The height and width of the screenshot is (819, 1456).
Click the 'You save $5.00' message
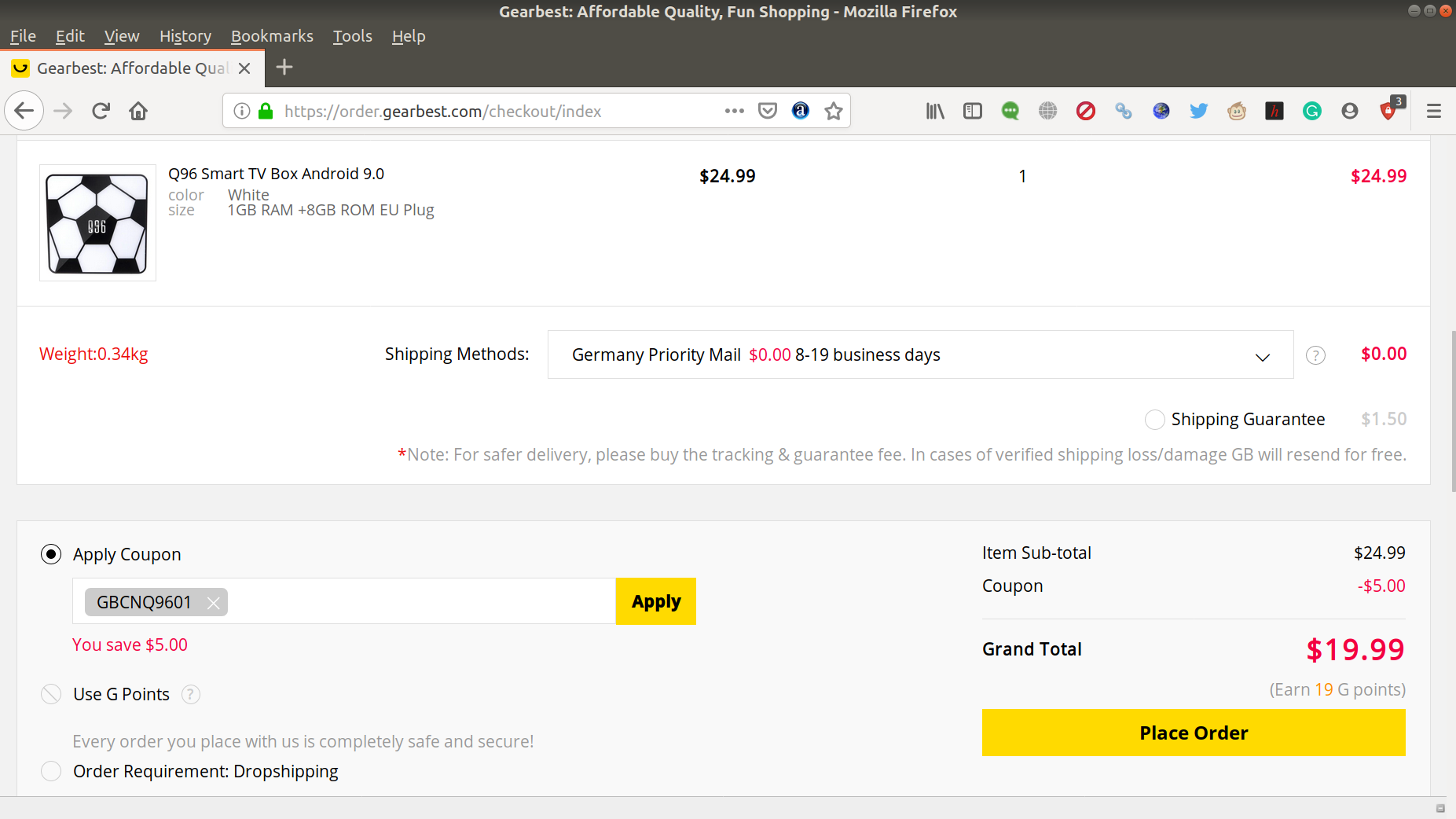pyautogui.click(x=130, y=645)
